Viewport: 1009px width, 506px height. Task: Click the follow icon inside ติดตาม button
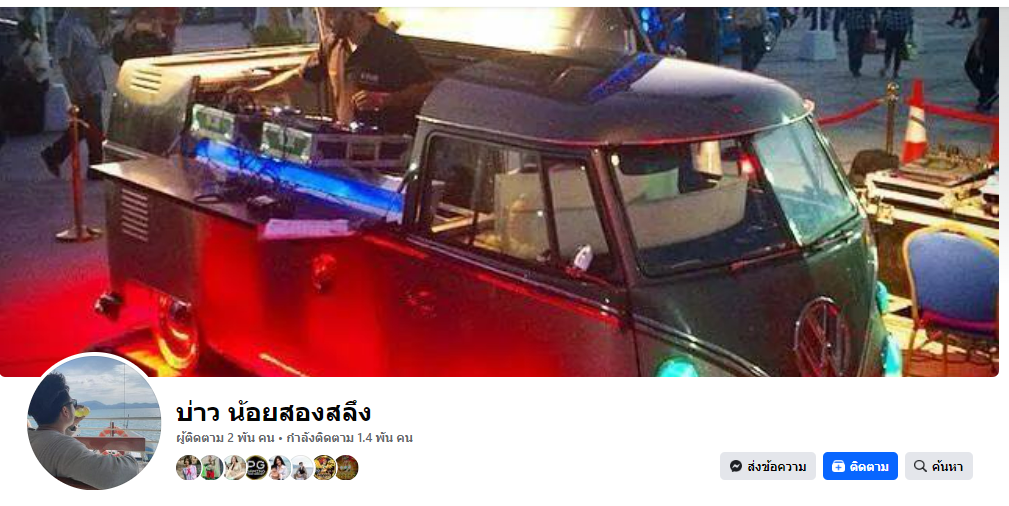[x=838, y=466]
